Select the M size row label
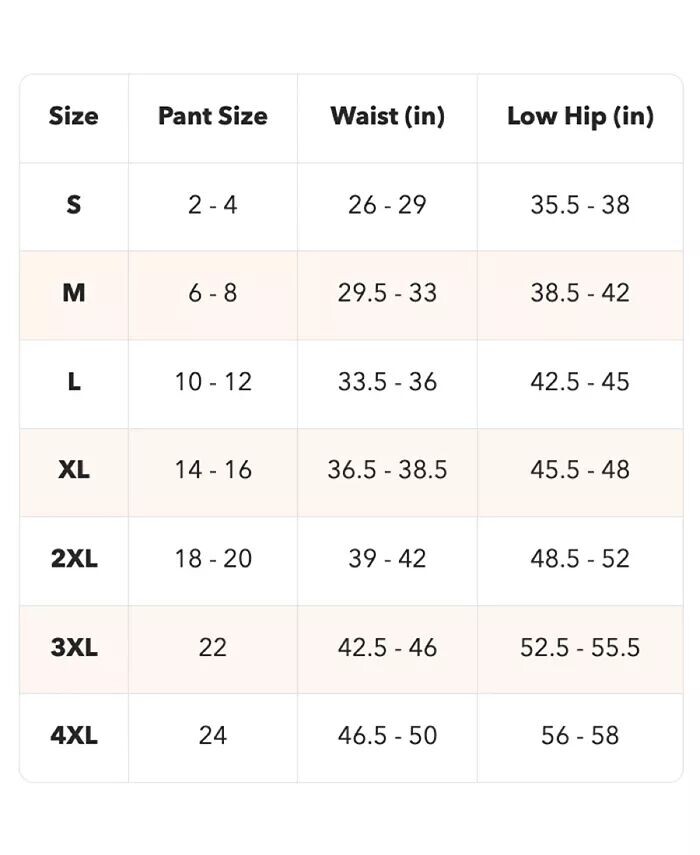This screenshot has width=700, height=855. tap(74, 293)
